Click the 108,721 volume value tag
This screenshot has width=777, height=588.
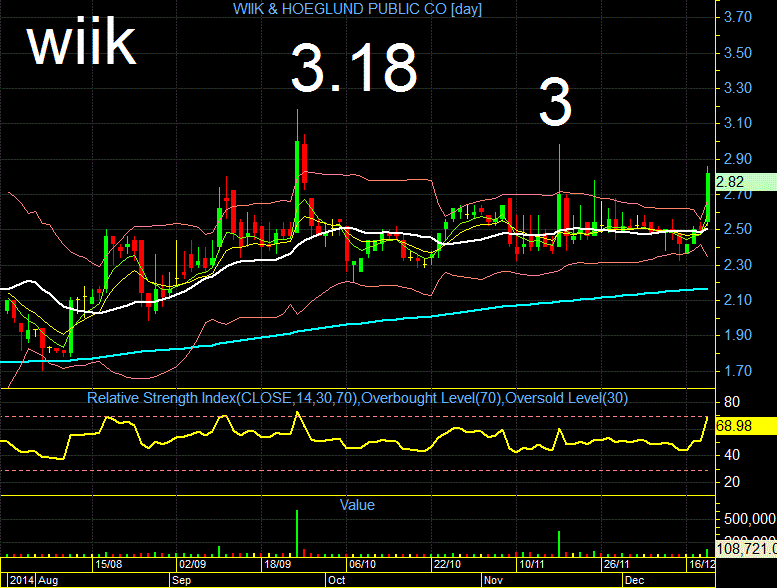(746, 548)
